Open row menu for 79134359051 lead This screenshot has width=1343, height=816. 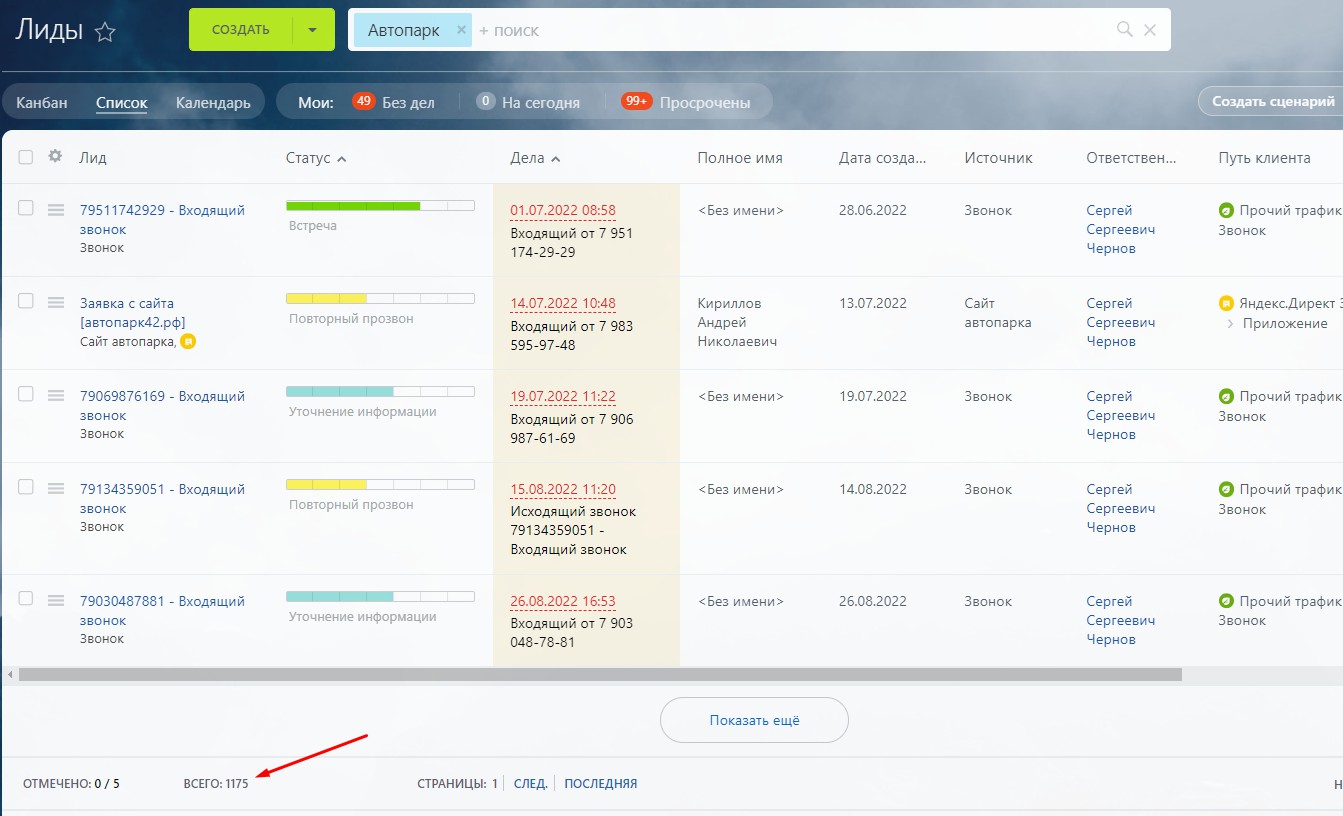pos(56,488)
